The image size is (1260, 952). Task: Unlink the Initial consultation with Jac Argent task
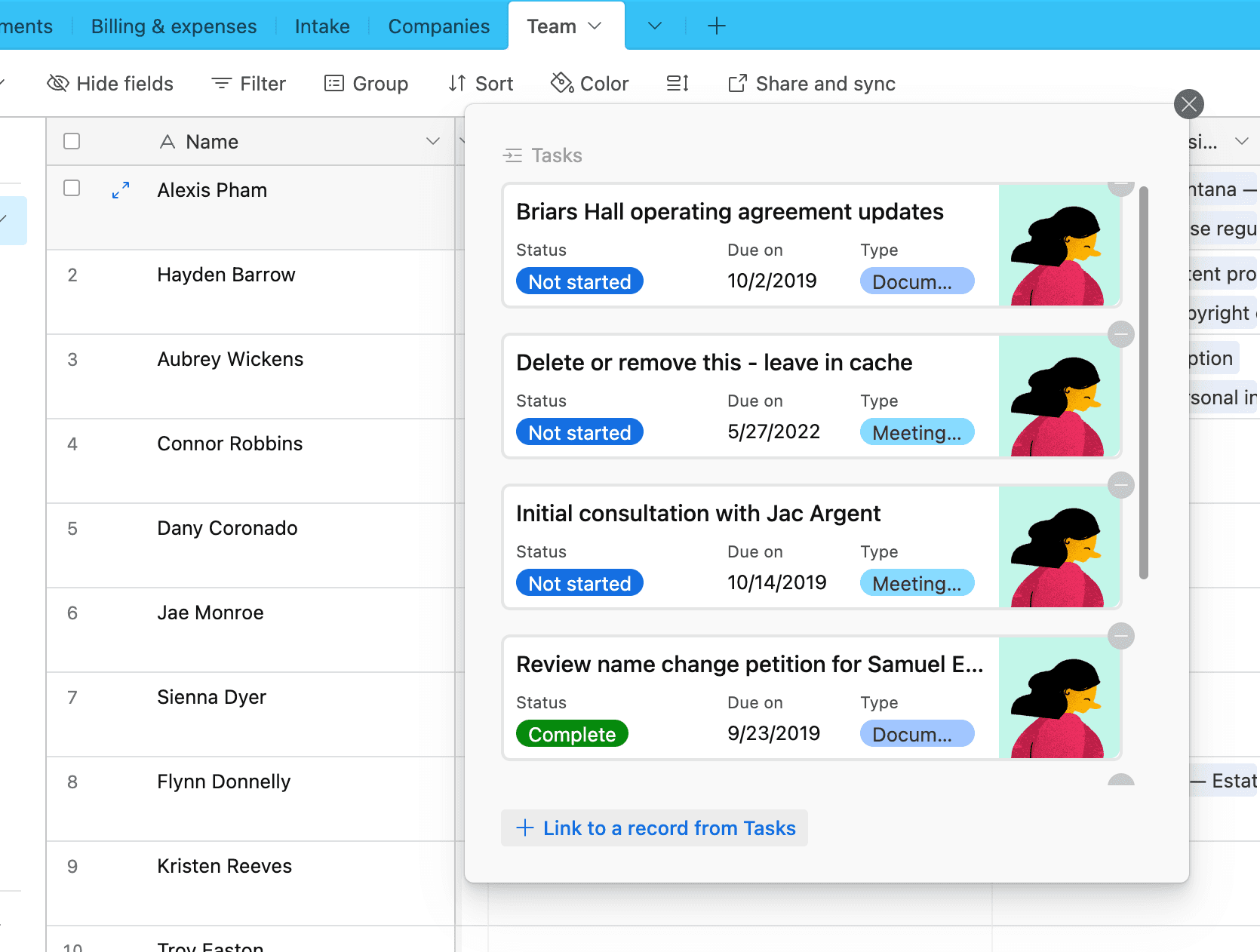(1121, 485)
